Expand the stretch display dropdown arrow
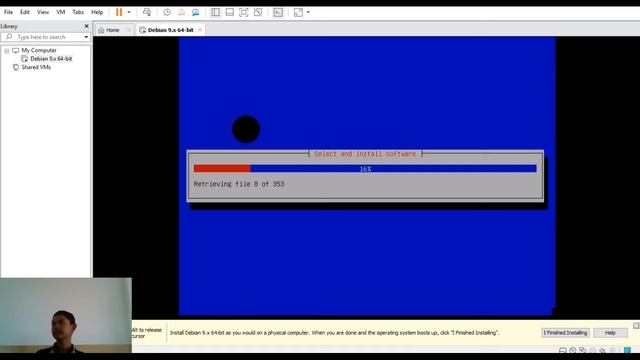Image resolution: width=640 pixels, height=360 pixels. pyautogui.click(x=308, y=12)
